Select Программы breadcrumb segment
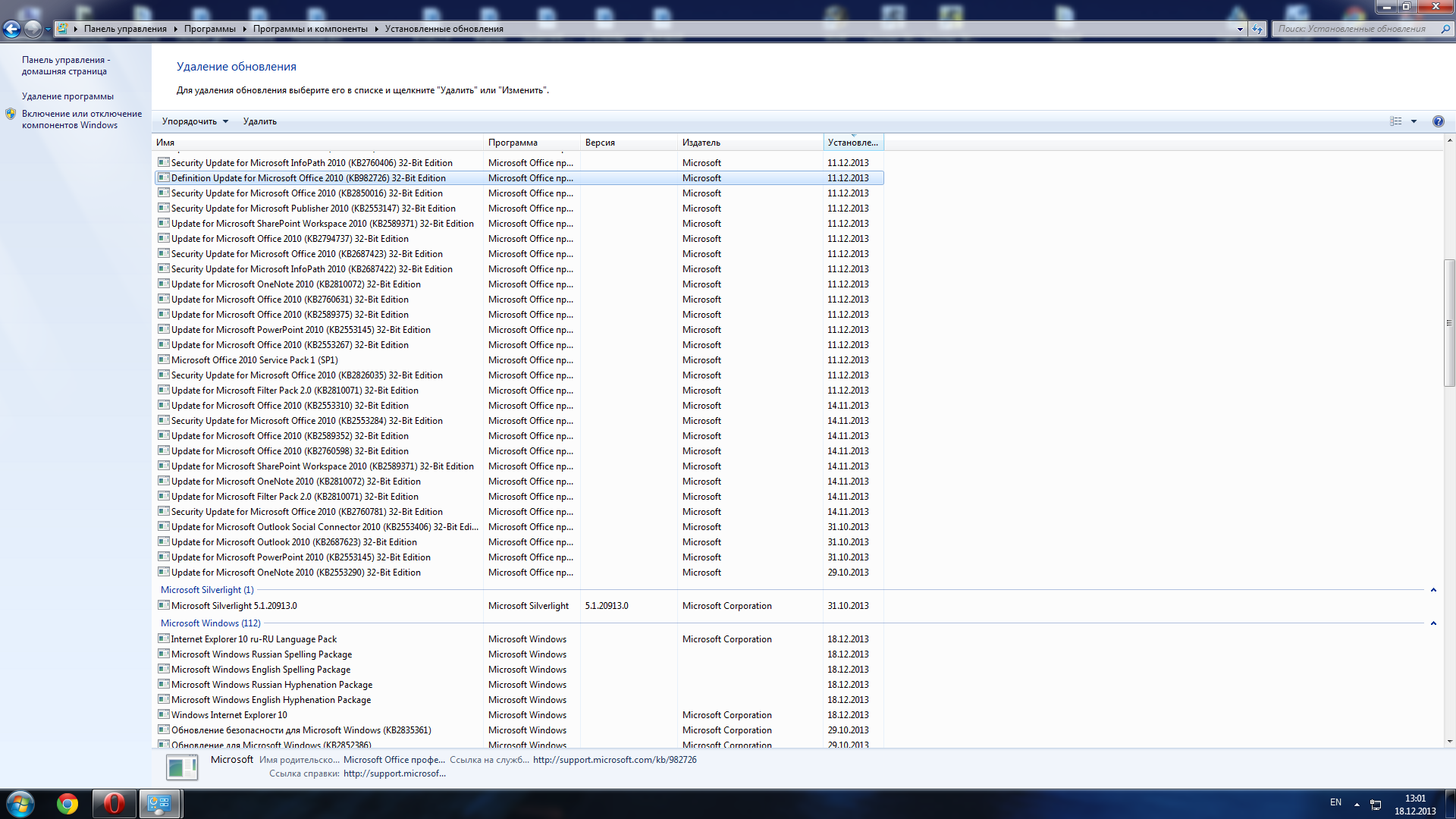This screenshot has width=1456, height=819. (209, 29)
